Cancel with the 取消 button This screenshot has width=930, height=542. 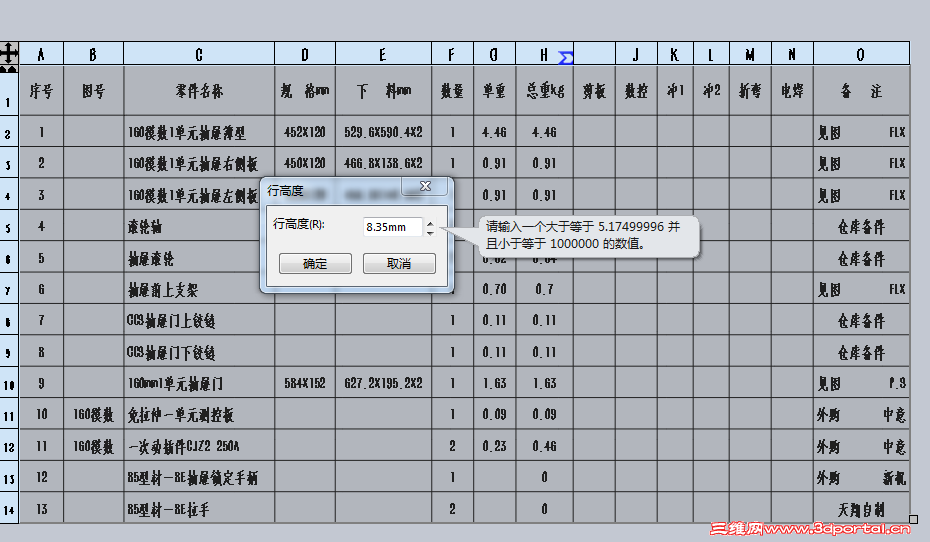[399, 263]
